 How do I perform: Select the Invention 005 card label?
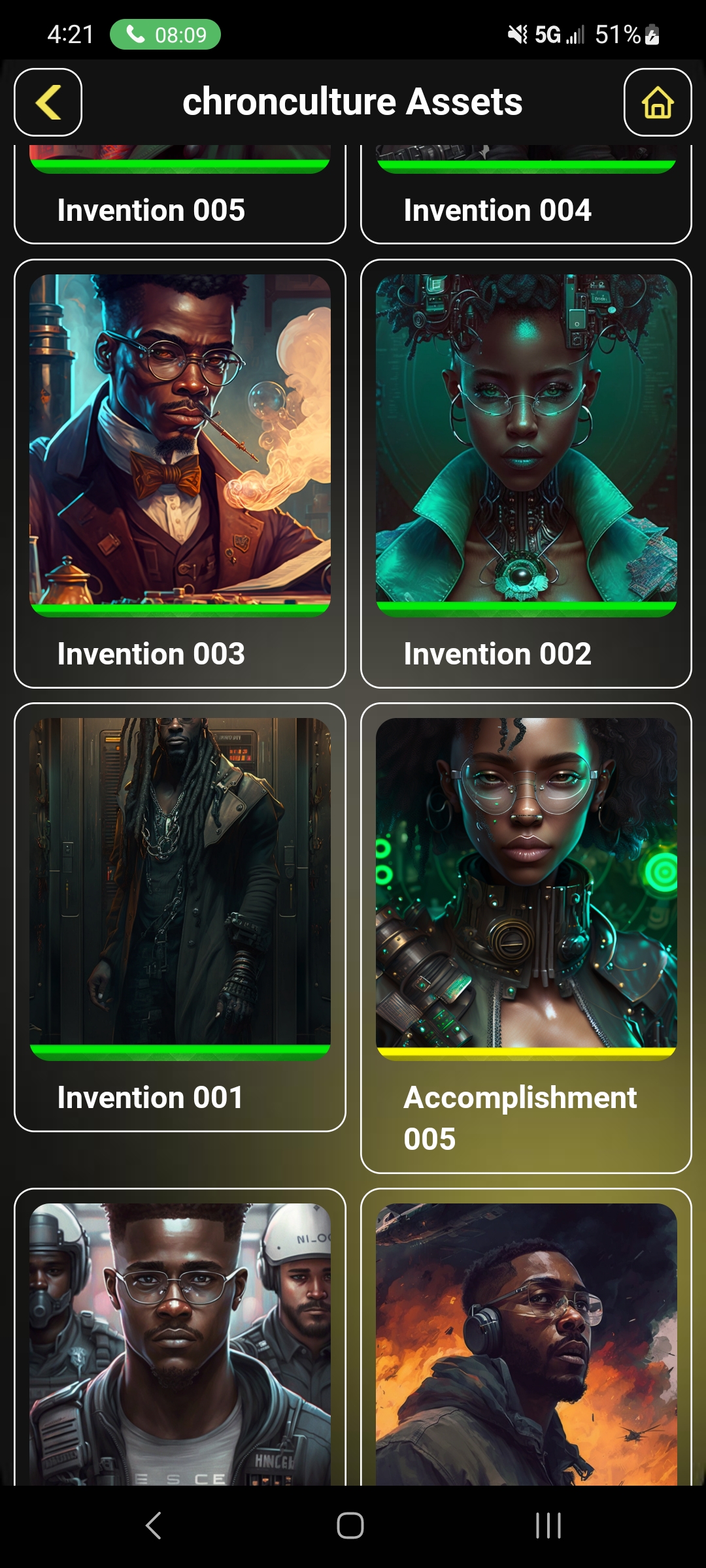(x=151, y=210)
